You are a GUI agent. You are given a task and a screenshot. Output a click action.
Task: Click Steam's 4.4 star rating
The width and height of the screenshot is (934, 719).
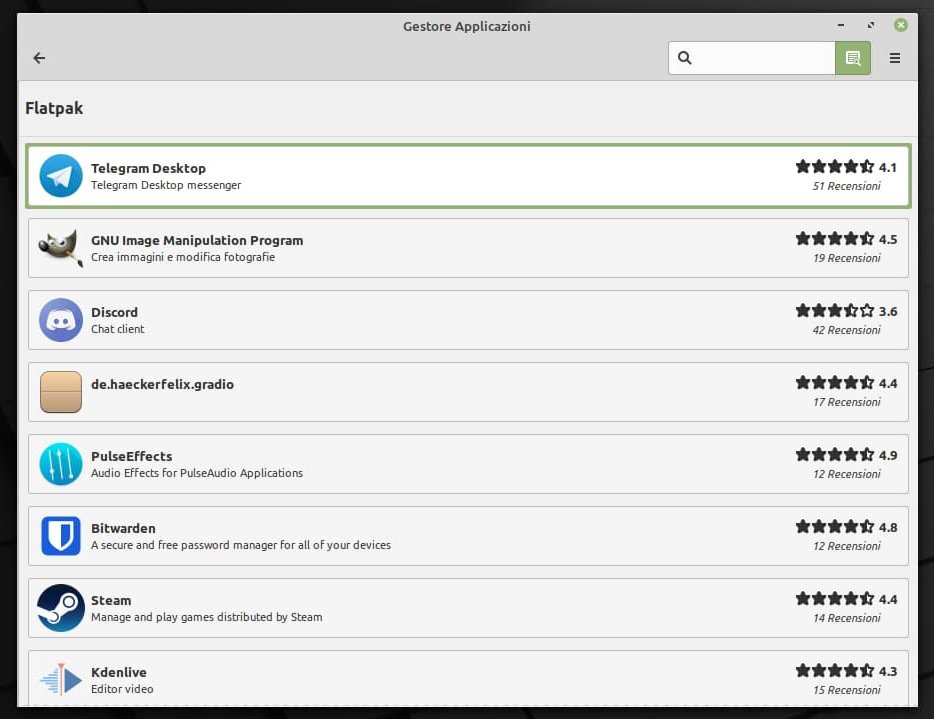846,599
